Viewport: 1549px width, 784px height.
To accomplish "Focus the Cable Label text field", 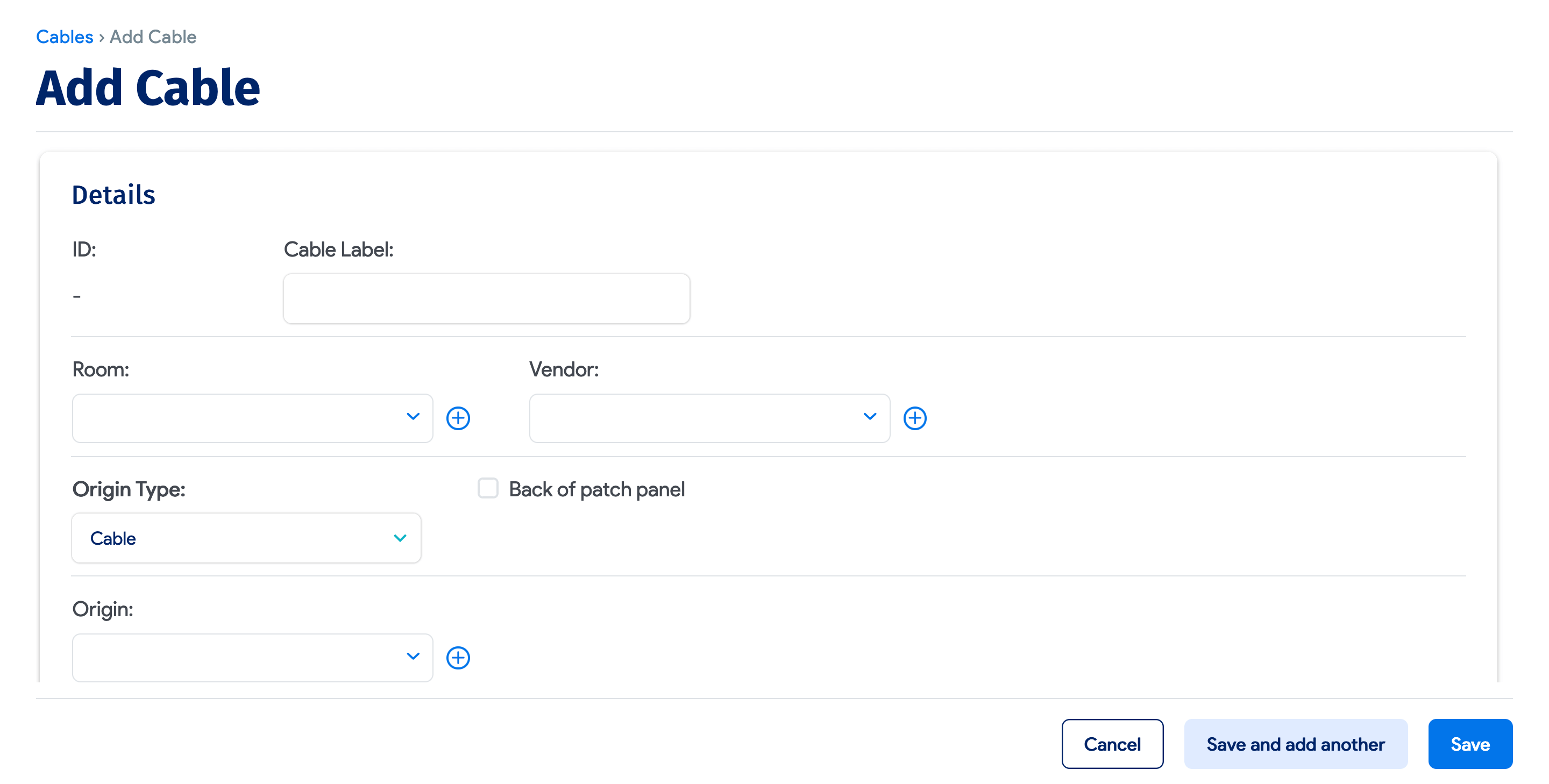I will 486,299.
